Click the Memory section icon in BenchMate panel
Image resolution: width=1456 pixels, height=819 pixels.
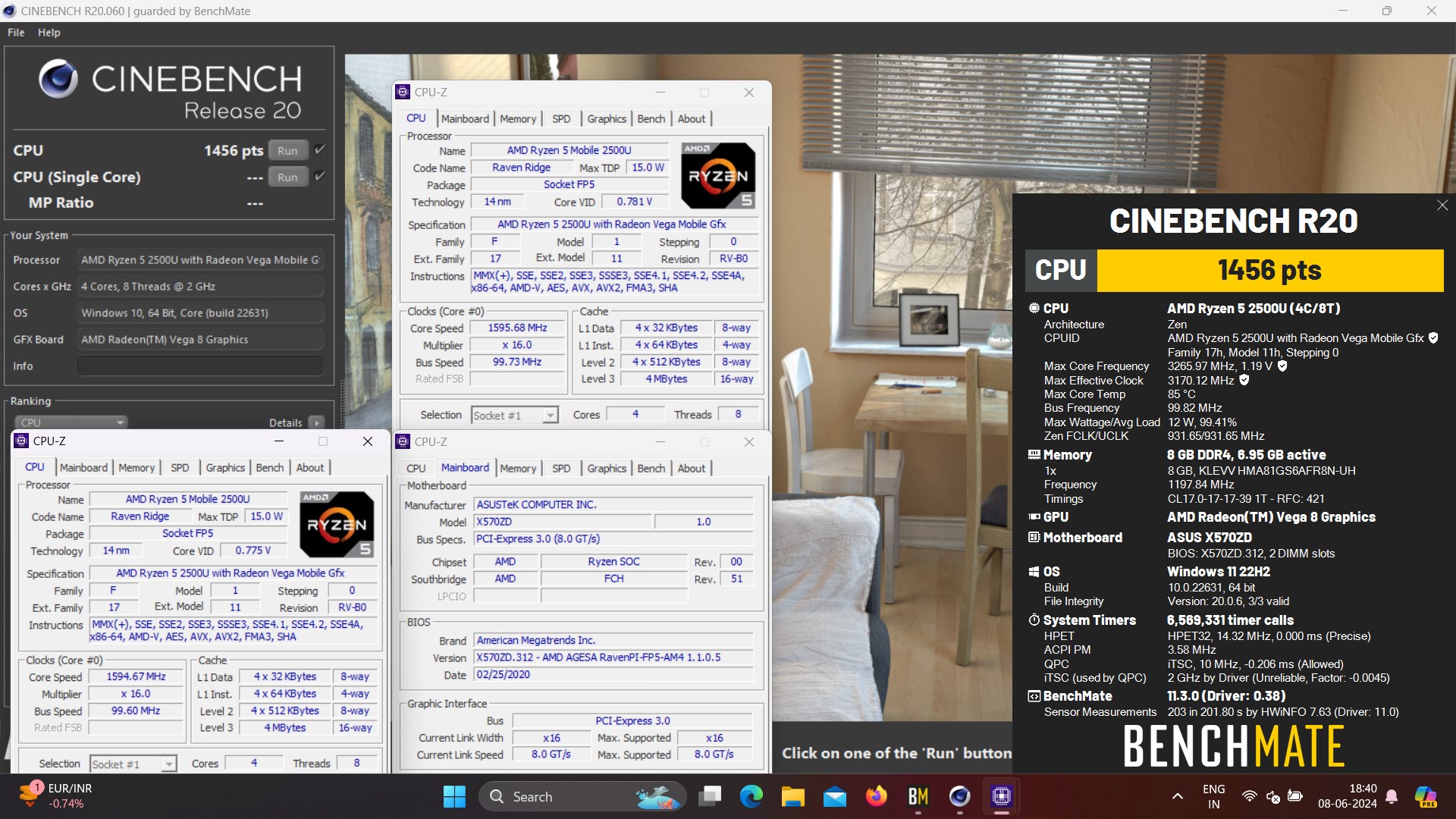coord(1034,455)
